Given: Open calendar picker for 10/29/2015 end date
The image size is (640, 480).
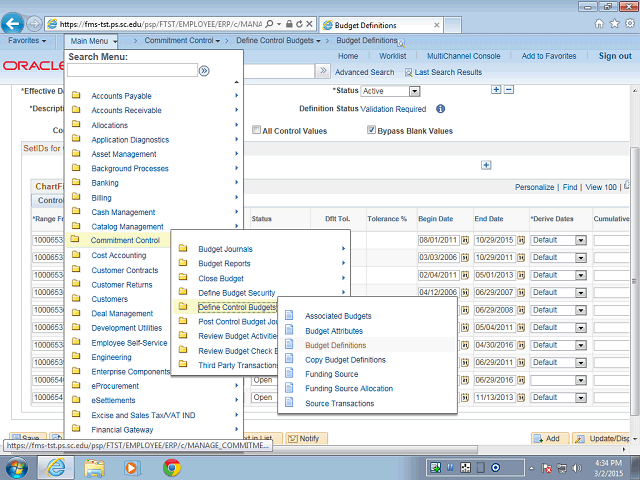Looking at the screenshot, I should click(x=521, y=240).
